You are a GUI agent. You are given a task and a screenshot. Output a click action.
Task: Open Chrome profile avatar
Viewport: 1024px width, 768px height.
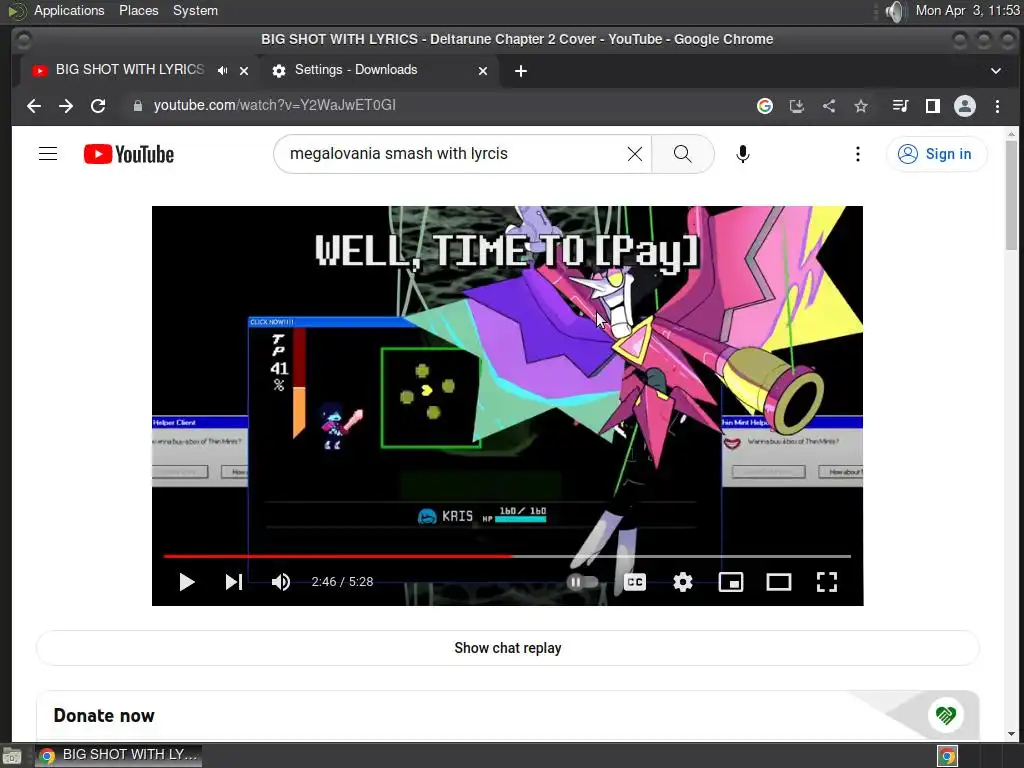click(x=965, y=106)
